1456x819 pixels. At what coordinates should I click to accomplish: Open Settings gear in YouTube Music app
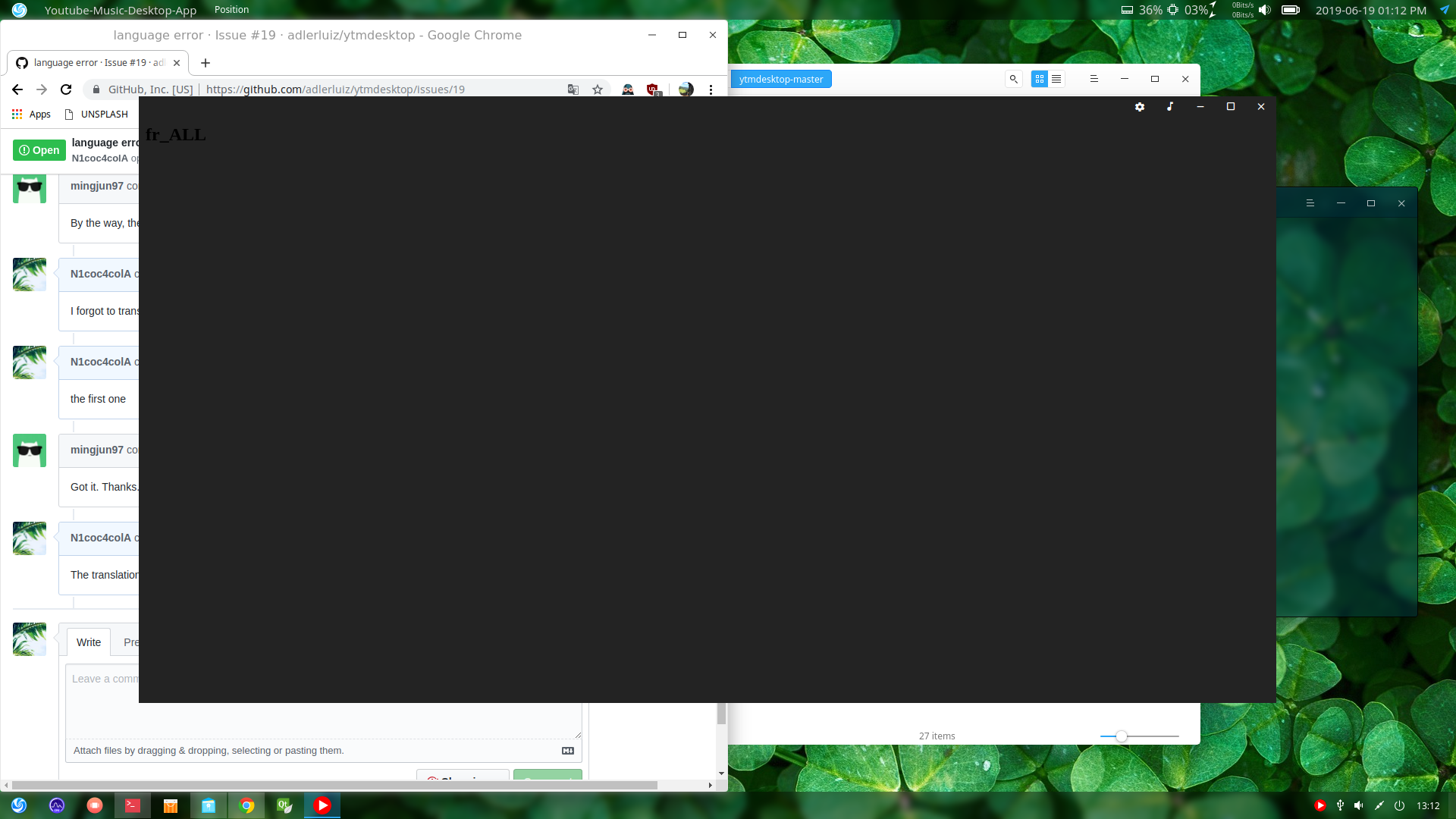(x=1140, y=107)
